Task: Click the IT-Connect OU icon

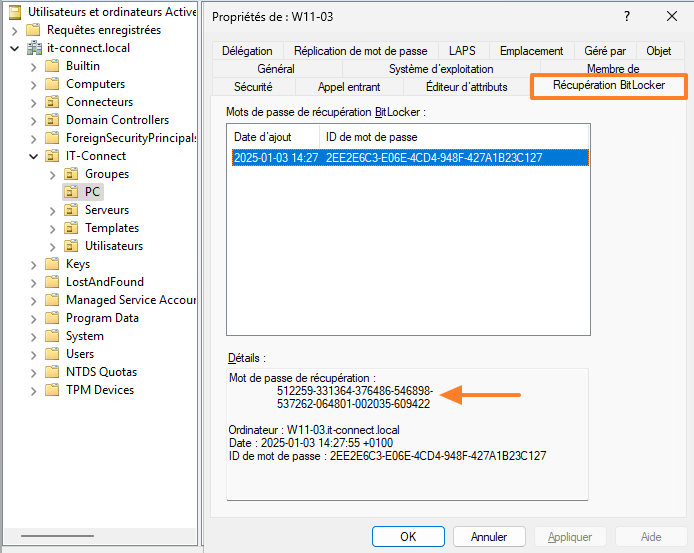Action: point(52,156)
